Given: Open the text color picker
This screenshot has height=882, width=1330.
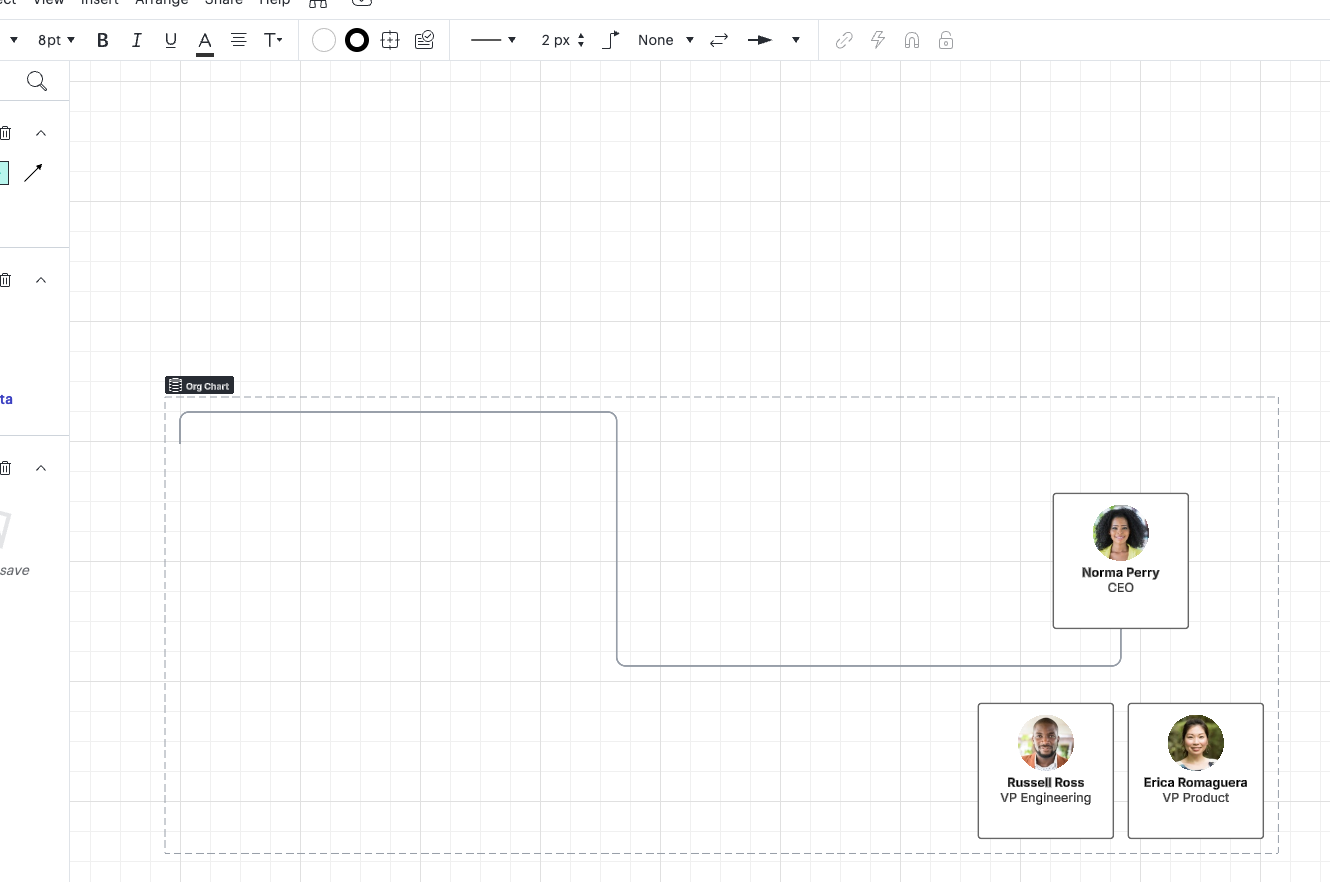Looking at the screenshot, I should click(x=204, y=41).
